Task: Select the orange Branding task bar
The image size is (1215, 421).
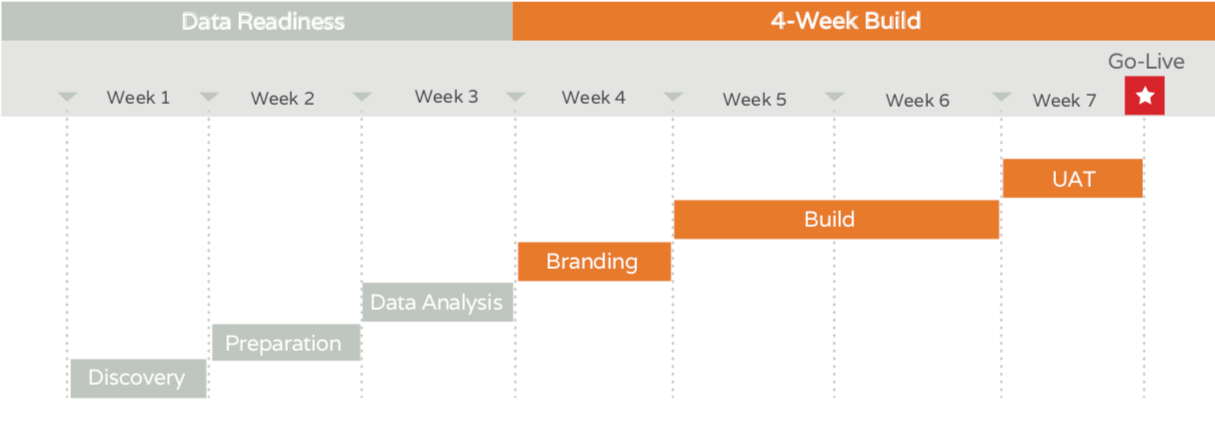Action: (594, 261)
